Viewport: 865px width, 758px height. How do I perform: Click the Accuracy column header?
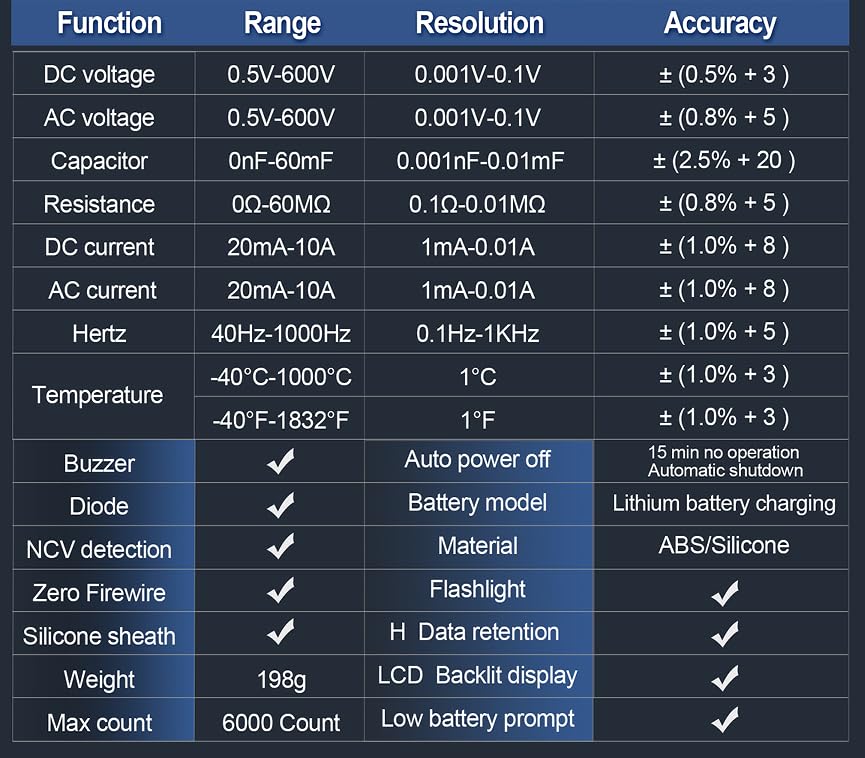[720, 24]
